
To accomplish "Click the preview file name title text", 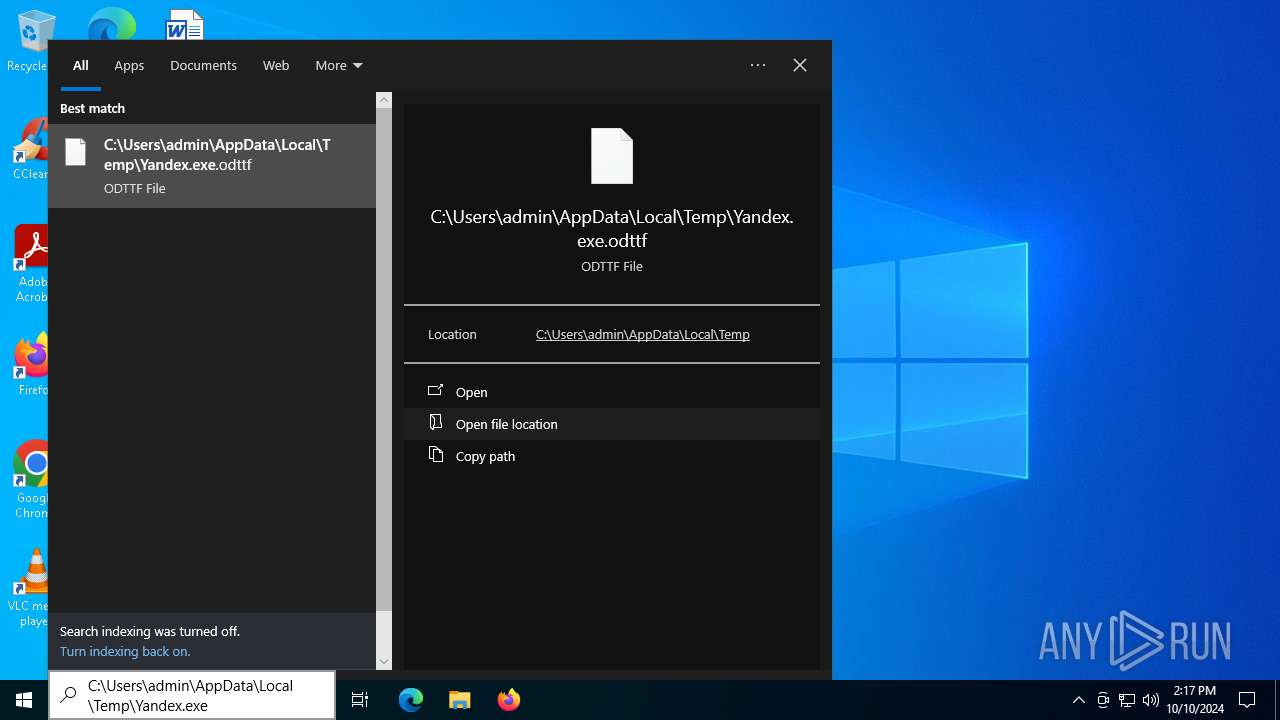I will (612, 229).
